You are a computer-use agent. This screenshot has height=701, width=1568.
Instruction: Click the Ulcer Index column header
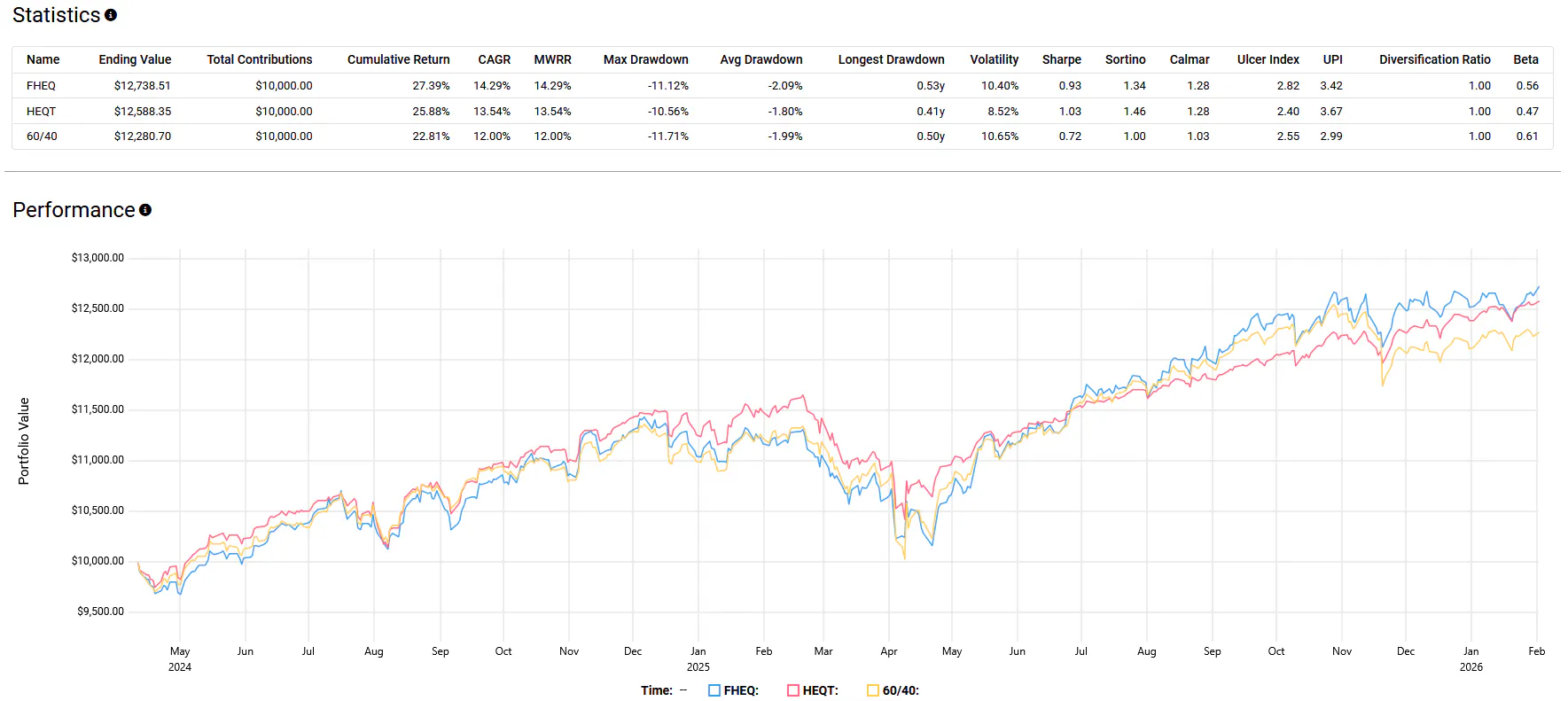pos(1268,59)
